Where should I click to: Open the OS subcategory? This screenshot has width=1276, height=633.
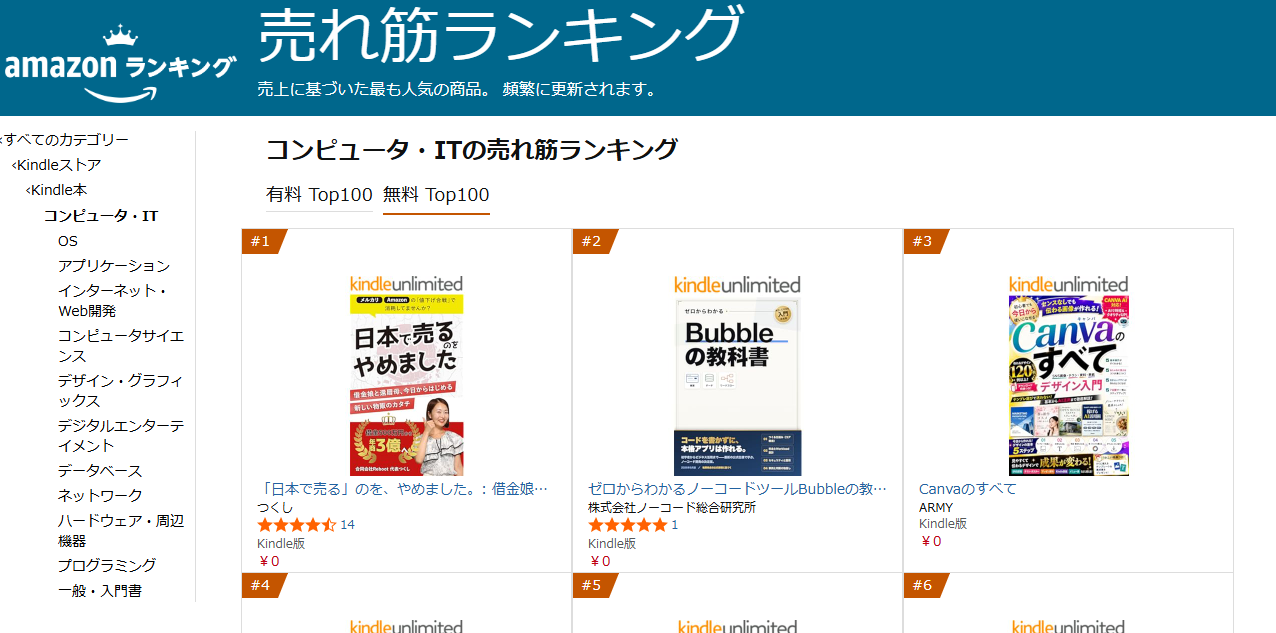67,241
